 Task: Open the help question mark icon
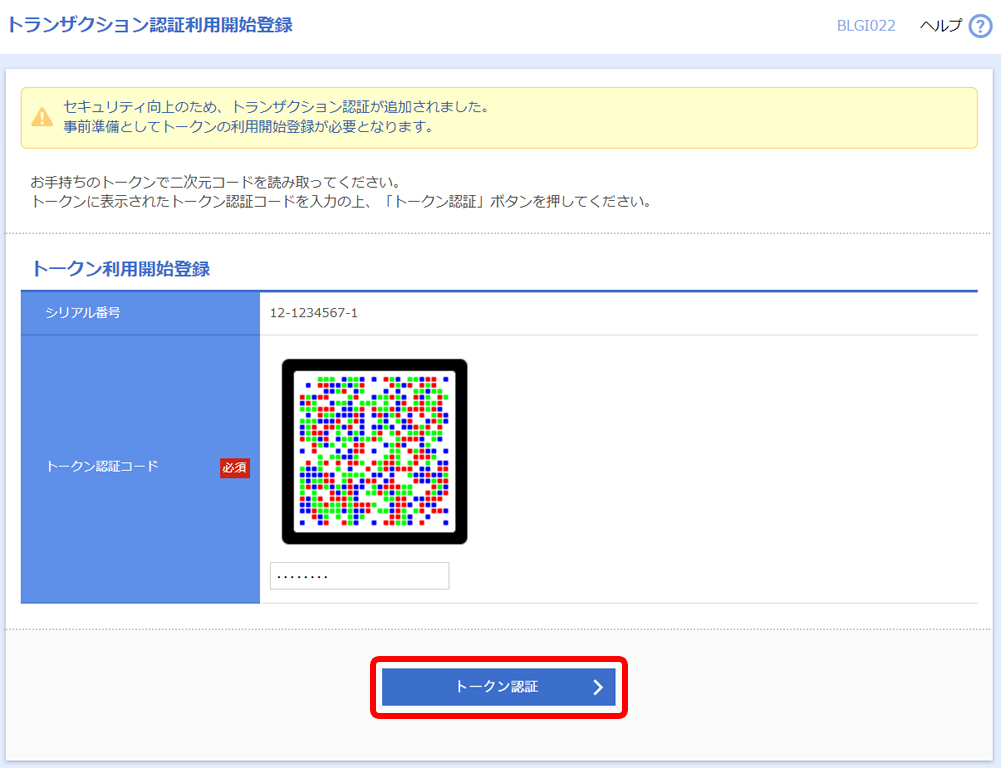tap(980, 26)
